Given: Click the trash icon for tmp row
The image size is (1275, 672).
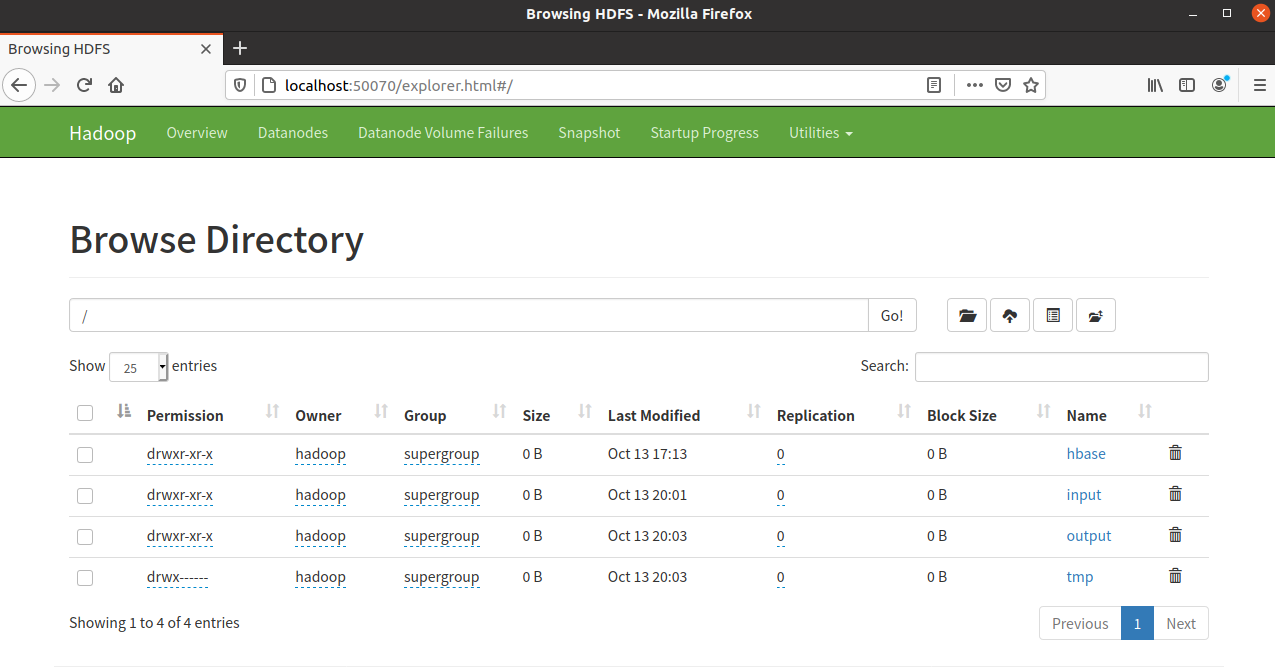Looking at the screenshot, I should tap(1175, 576).
